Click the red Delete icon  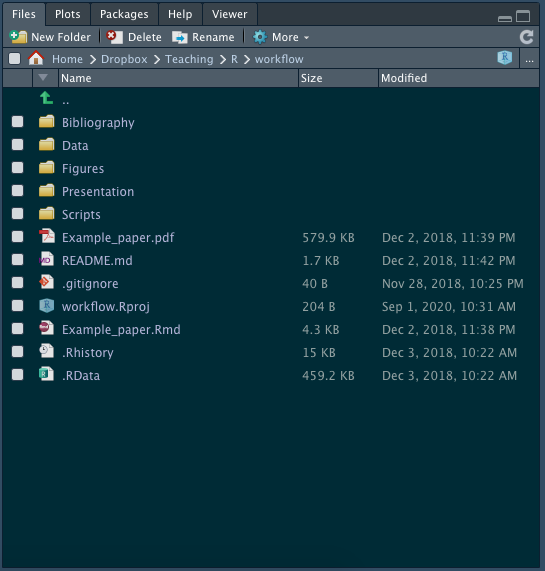click(114, 37)
